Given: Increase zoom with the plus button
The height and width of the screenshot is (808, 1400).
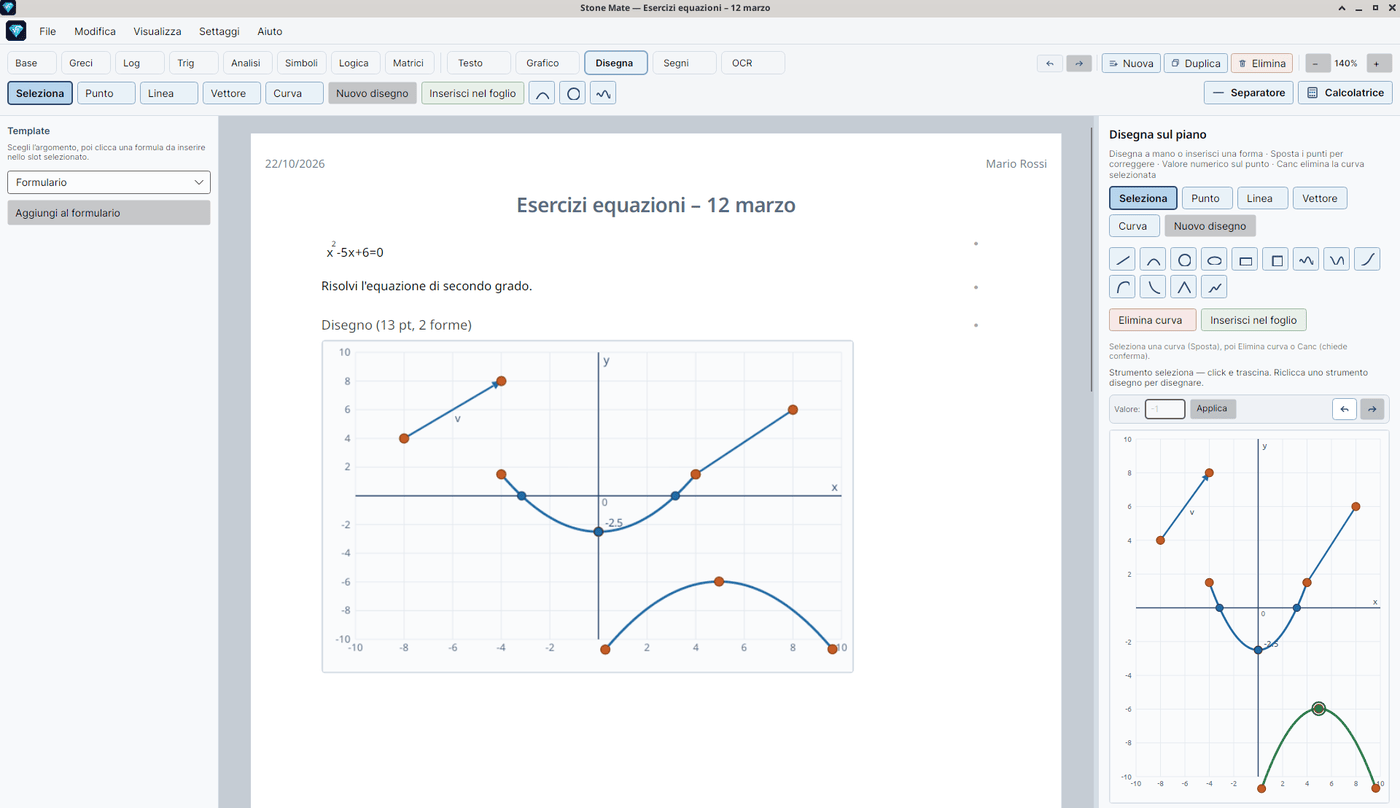Looking at the screenshot, I should (1377, 63).
